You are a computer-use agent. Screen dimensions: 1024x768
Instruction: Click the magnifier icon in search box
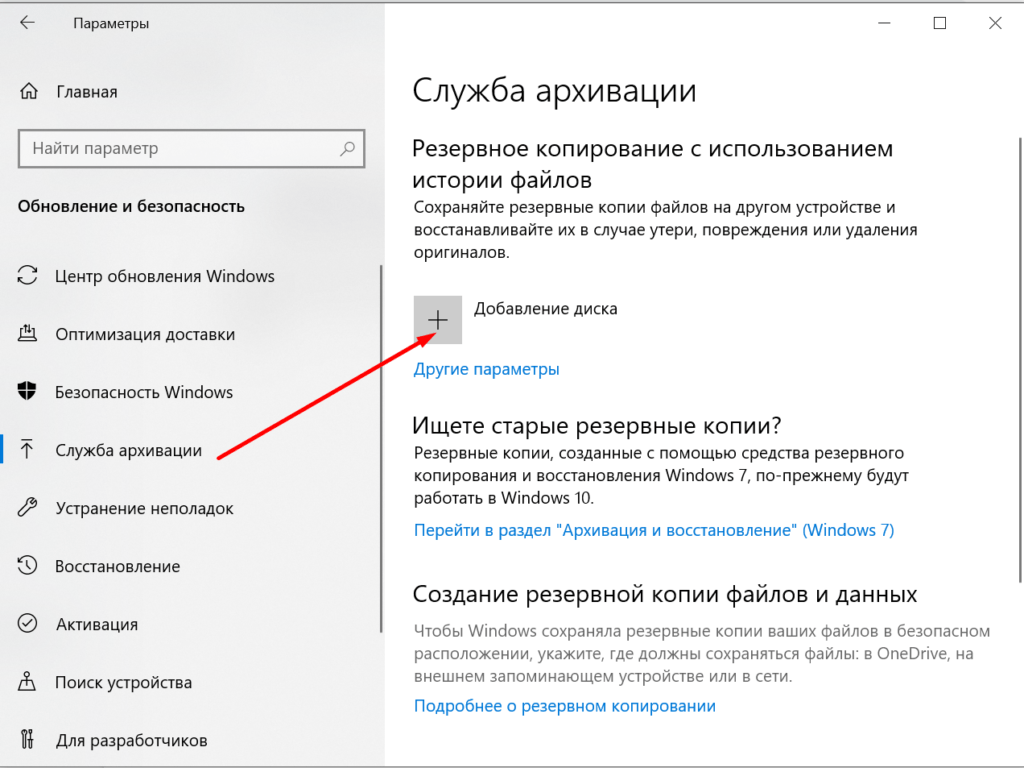pos(347,148)
